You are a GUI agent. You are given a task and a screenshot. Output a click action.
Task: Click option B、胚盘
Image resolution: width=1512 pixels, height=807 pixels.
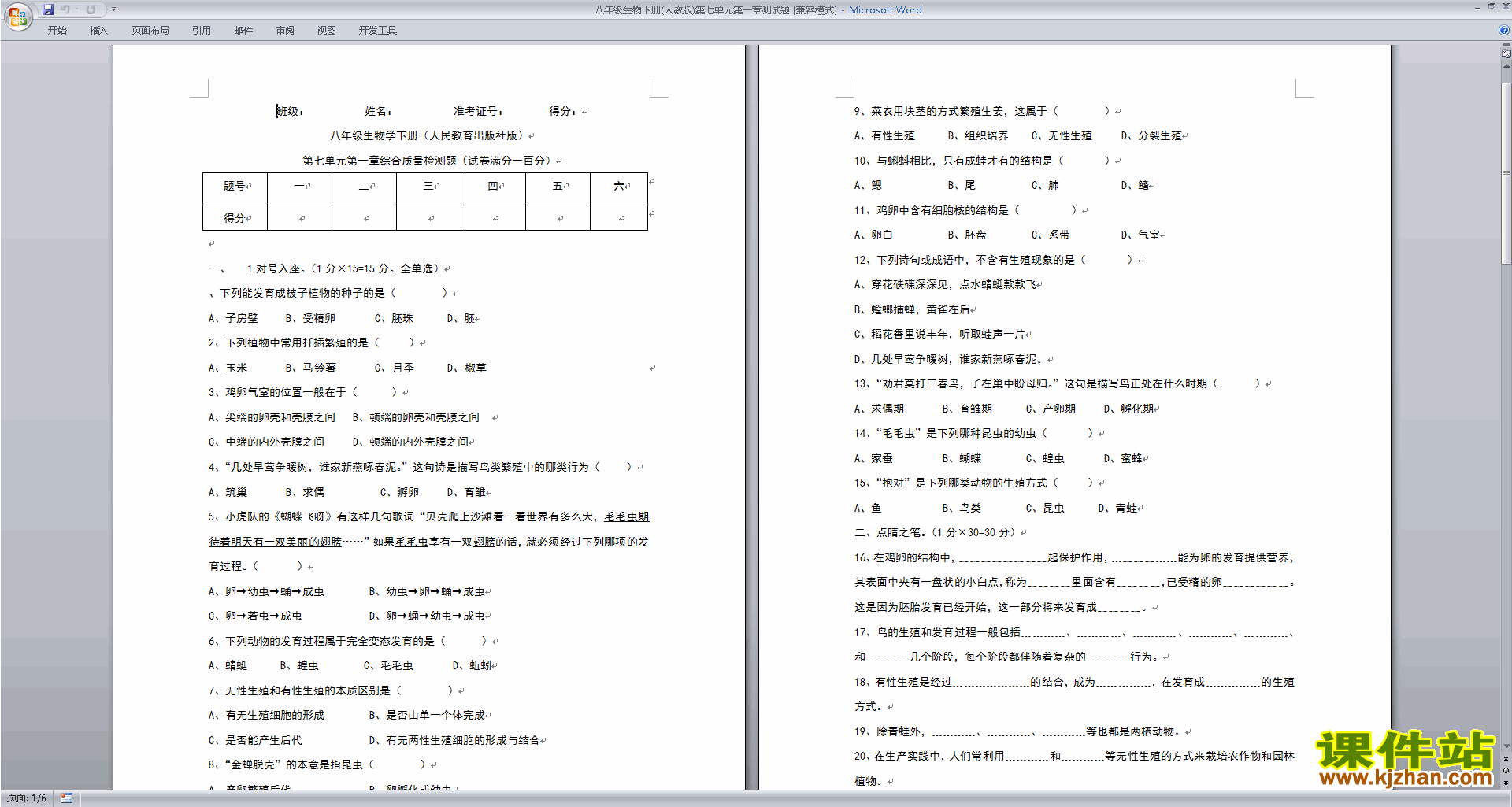tap(967, 235)
